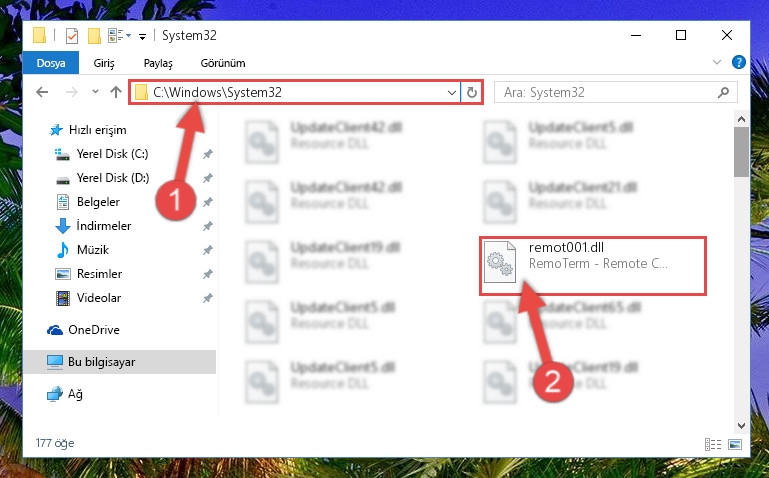
Task: Open the help question mark icon
Action: coord(738,62)
